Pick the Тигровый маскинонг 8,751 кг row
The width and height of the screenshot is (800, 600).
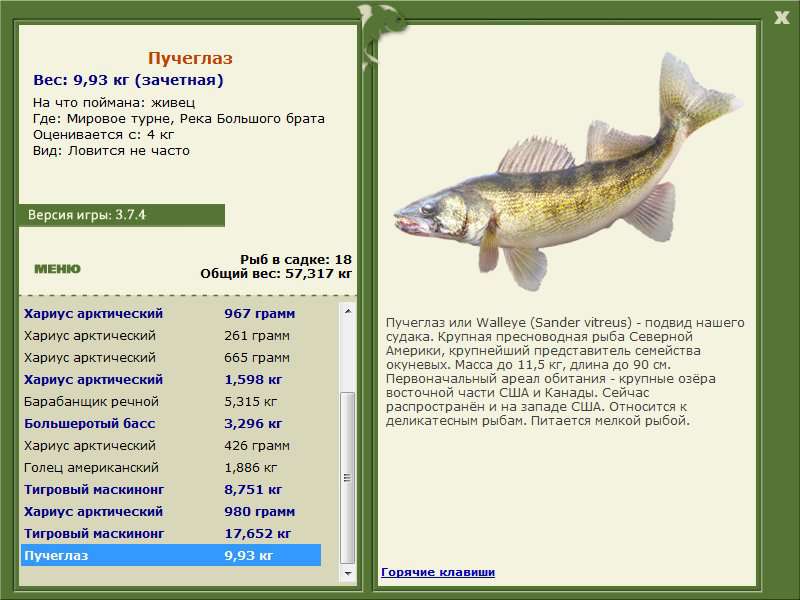pos(171,489)
